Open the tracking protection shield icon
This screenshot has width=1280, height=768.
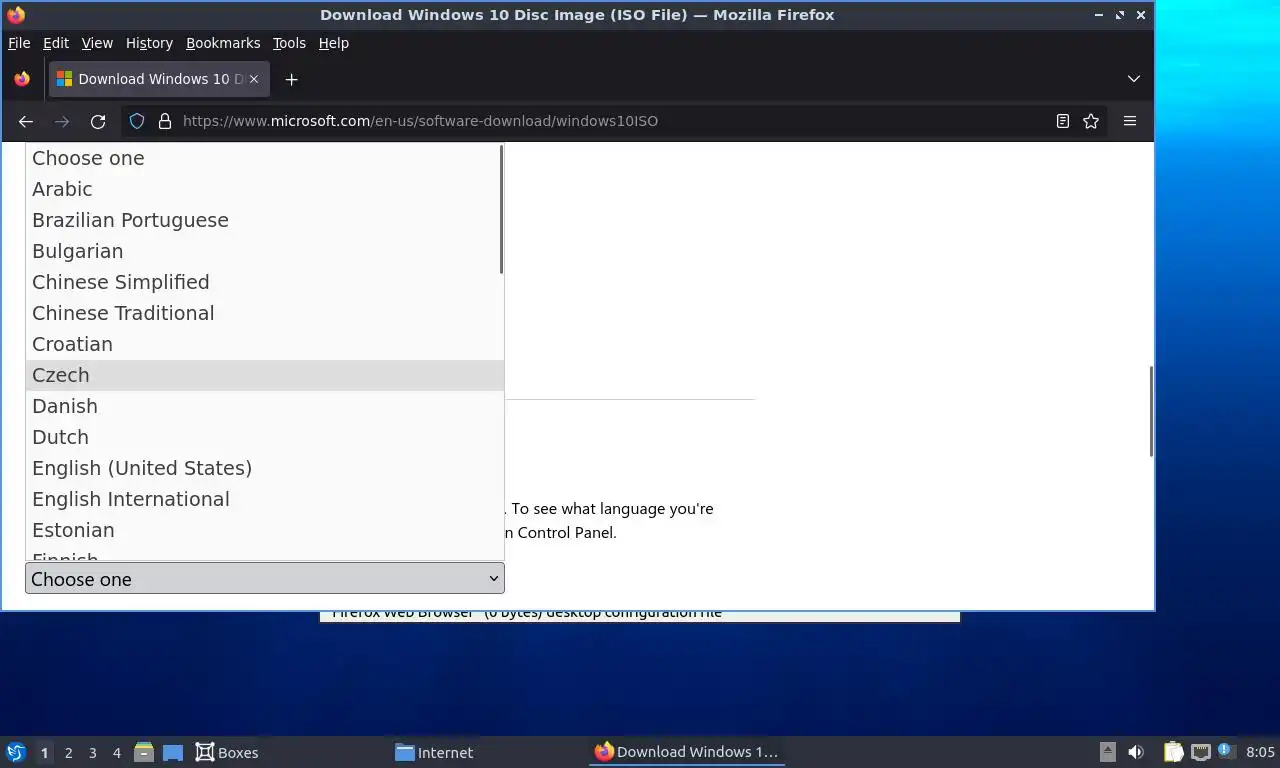coord(137,121)
